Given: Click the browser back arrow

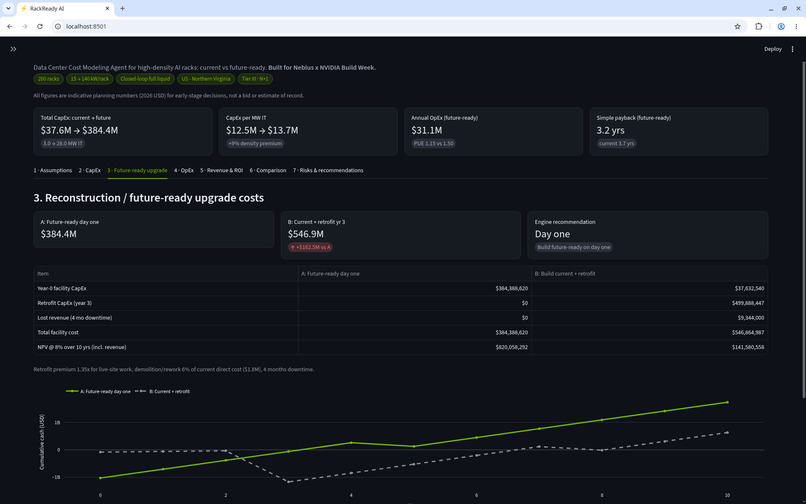Looking at the screenshot, I should coord(10,26).
